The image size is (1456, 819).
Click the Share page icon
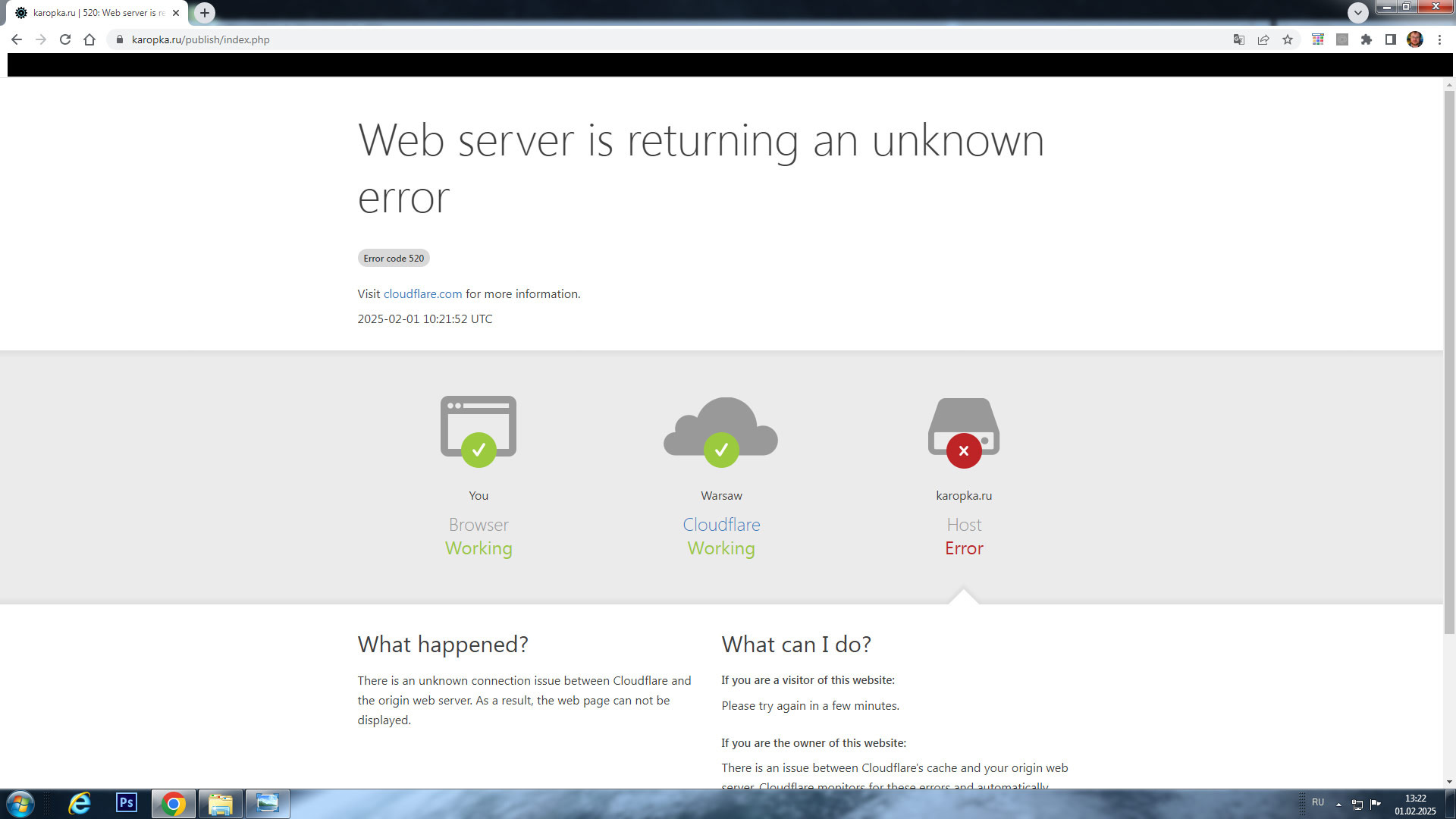1263,39
